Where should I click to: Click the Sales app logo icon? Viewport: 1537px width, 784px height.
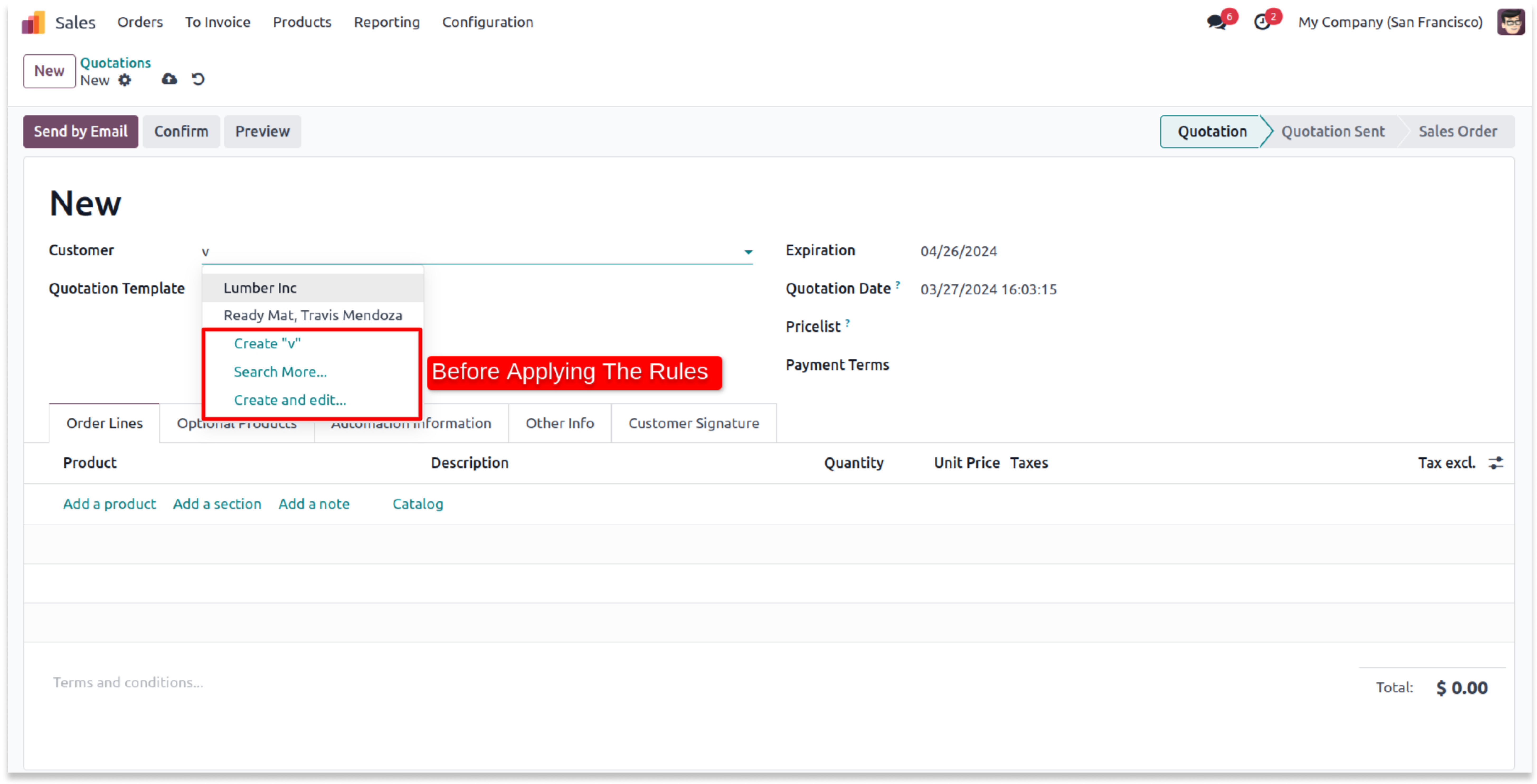[34, 23]
